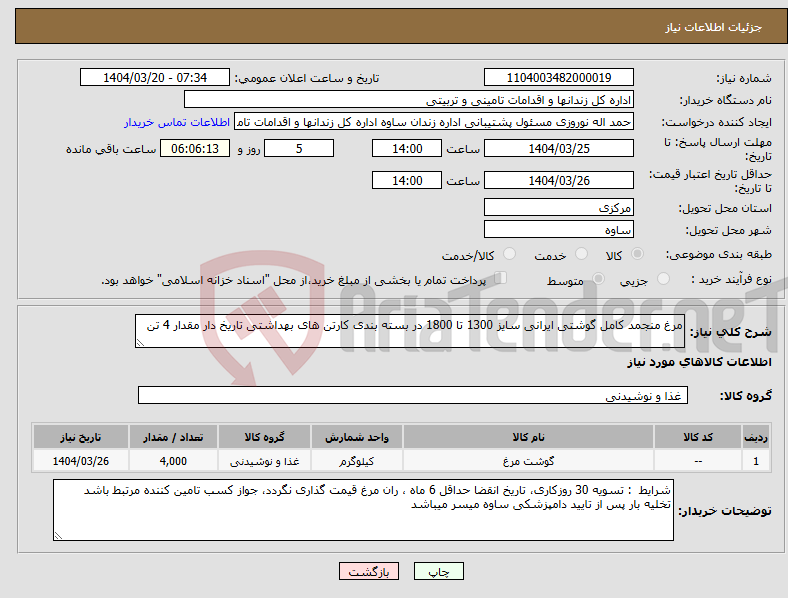Click the نام دستگاه خریدار field
This screenshot has height=598, width=788.
(x=409, y=99)
